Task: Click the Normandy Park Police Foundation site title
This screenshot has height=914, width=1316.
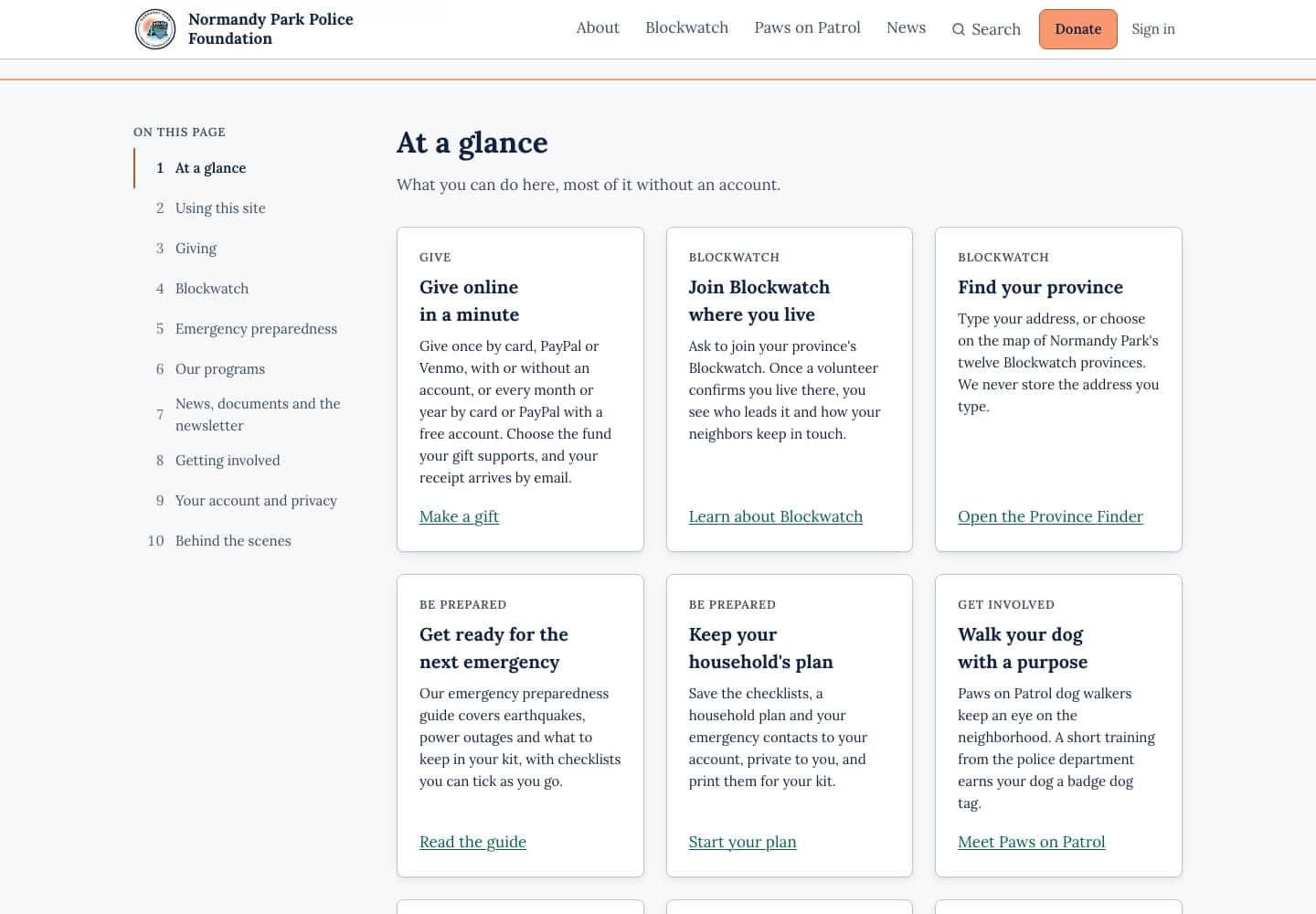Action: coord(271,28)
